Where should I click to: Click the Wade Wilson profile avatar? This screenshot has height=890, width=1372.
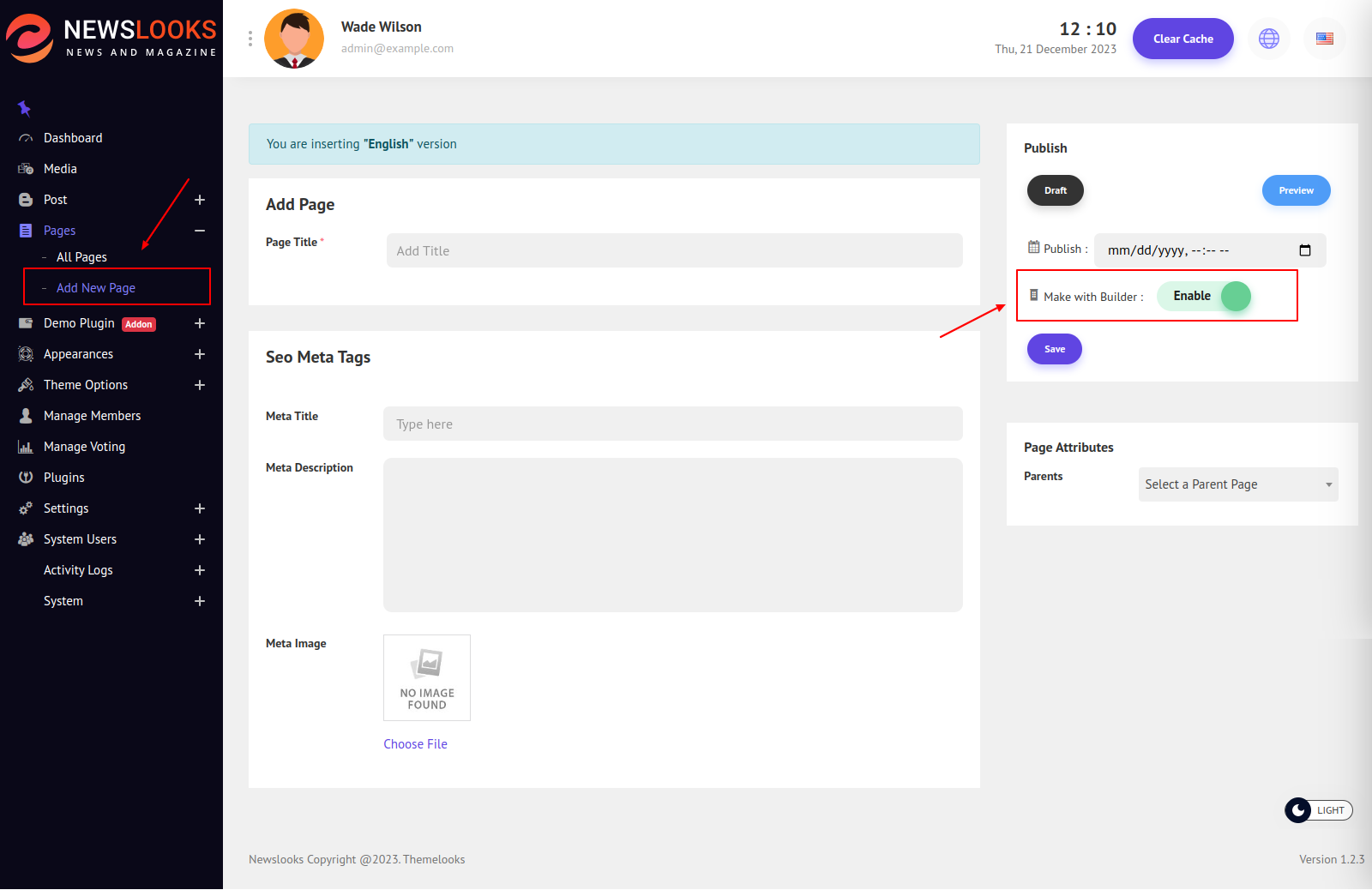coord(294,39)
